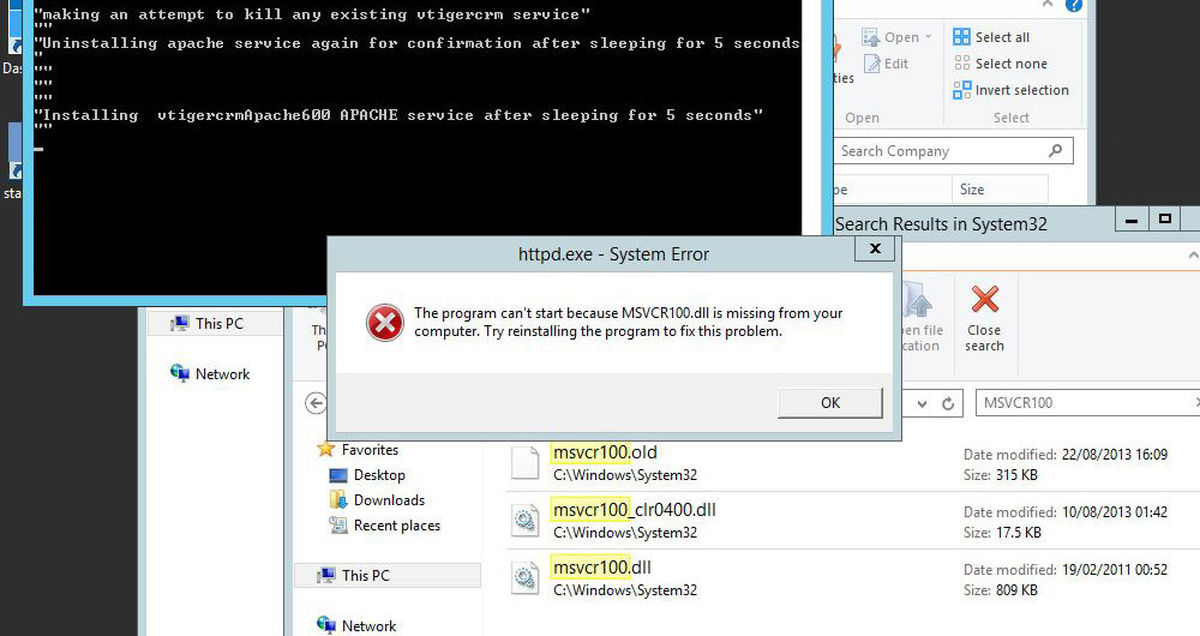Click the refresh icon beside the search box
Viewport: 1200px width, 636px height.
coord(948,404)
